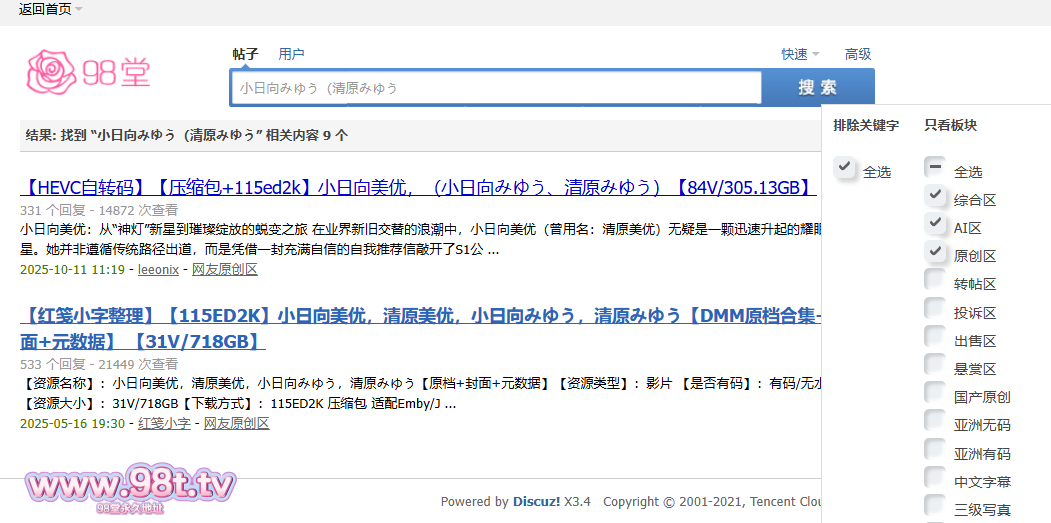1051x523 pixels.
Task: Disable the 原创区 board checkbox
Action: (935, 252)
